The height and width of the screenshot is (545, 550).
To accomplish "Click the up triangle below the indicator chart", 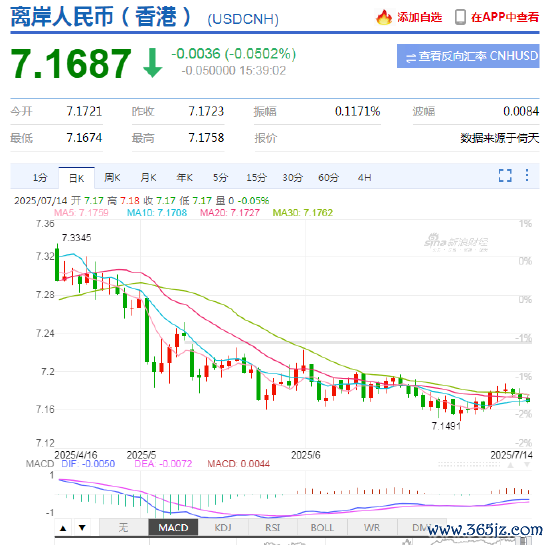I will pyautogui.click(x=63, y=528).
